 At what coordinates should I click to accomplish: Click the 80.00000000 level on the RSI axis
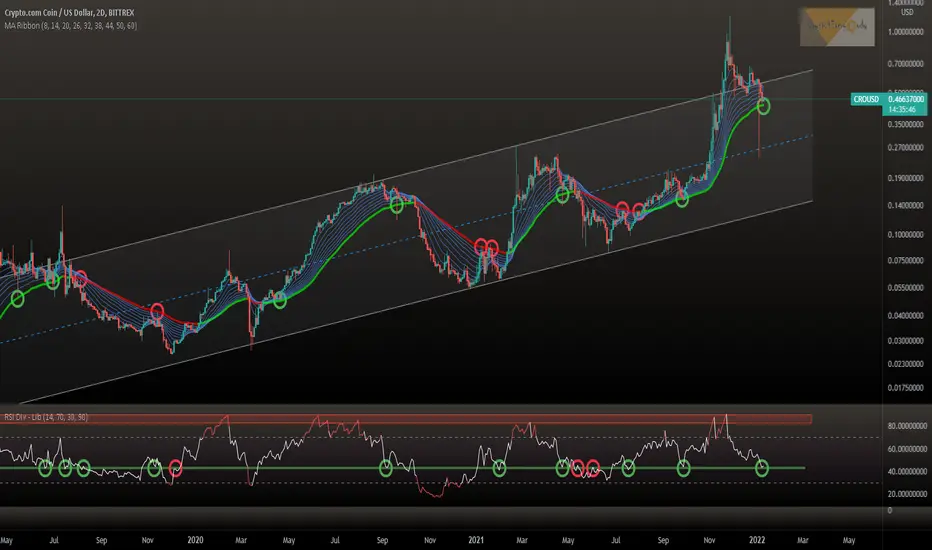click(907, 426)
